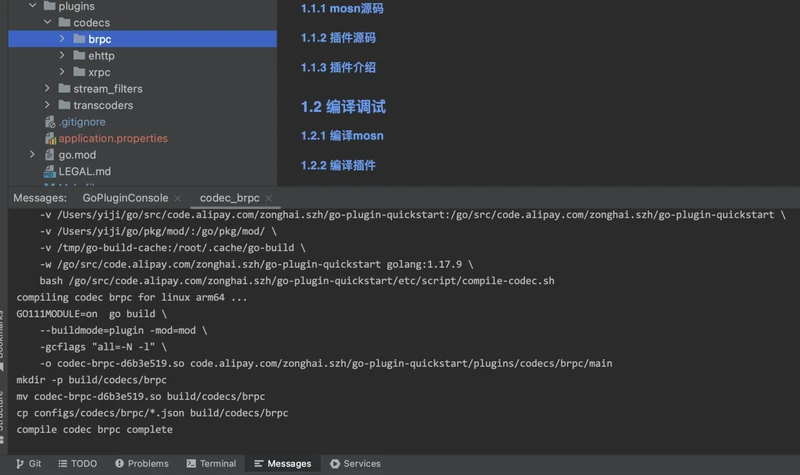Viewport: 800px width, 475px height.
Task: Click the brpc folder icon
Action: (79, 39)
